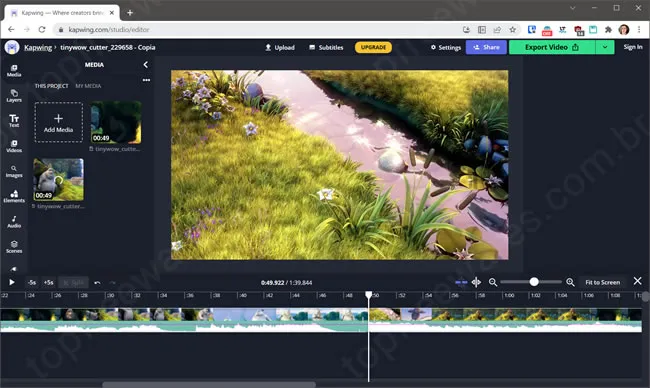The height and width of the screenshot is (388, 650).
Task: Click the timeline ruler at :40
Action: coord(243,296)
